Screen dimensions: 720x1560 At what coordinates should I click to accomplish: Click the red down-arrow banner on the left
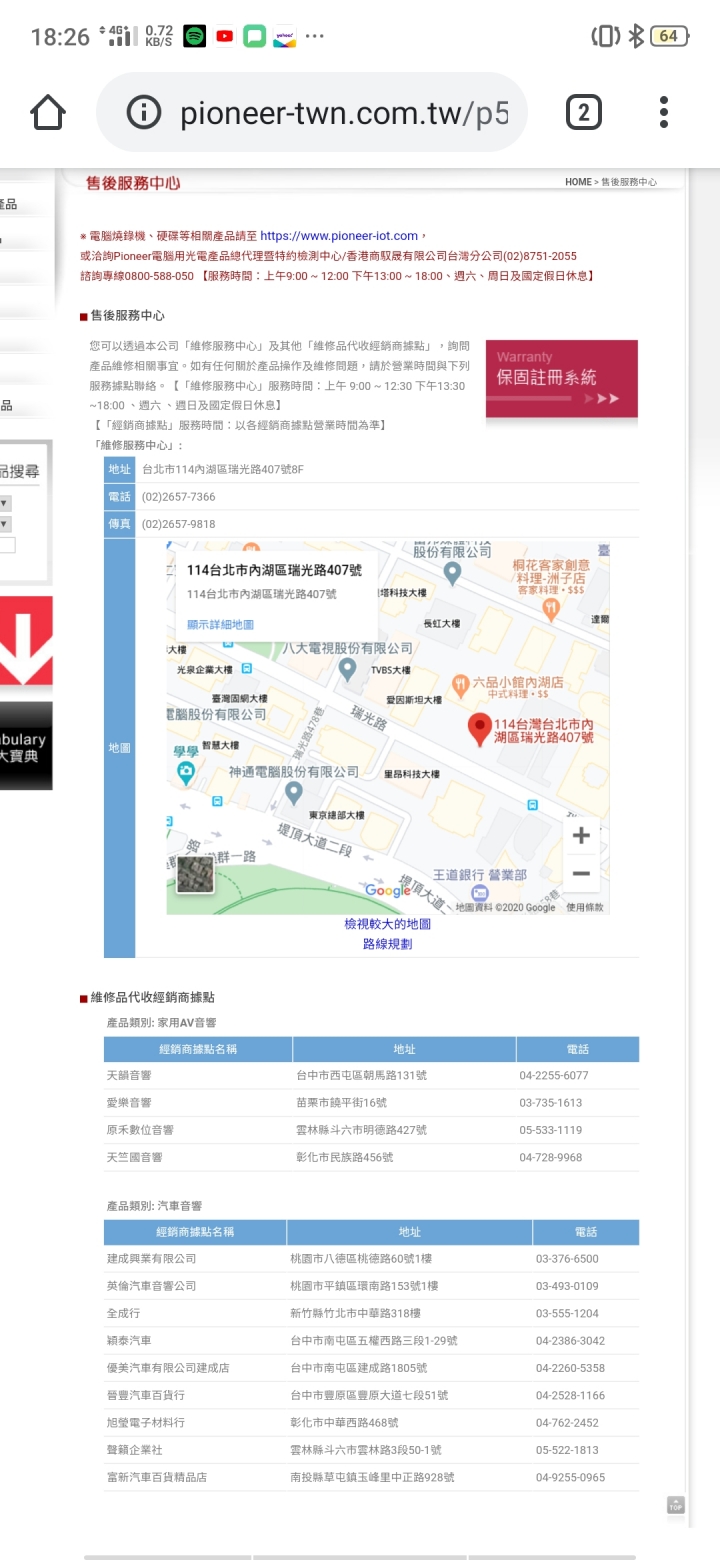coord(26,641)
